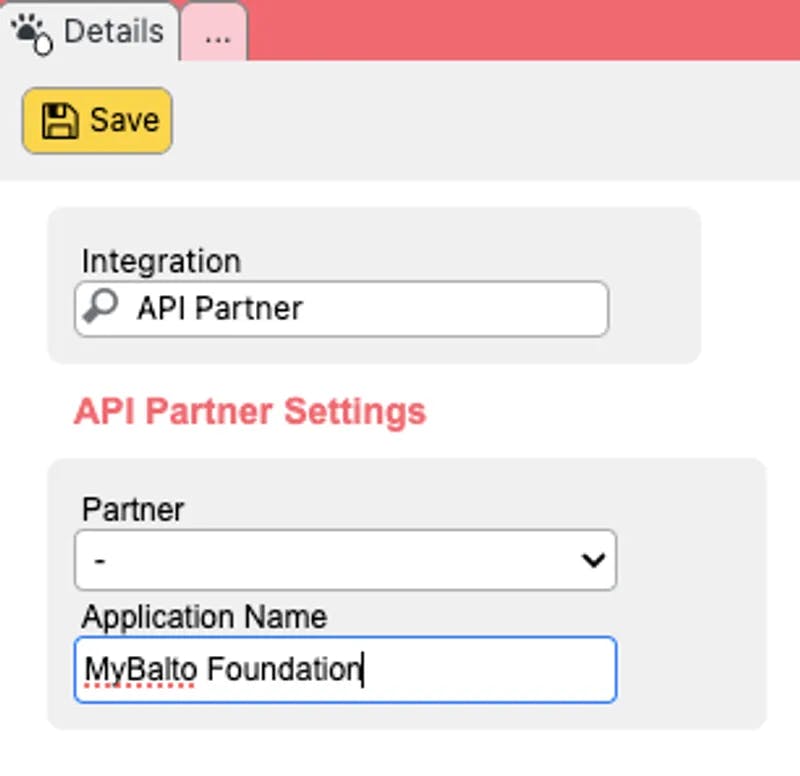Click the Integration field label

(161, 262)
